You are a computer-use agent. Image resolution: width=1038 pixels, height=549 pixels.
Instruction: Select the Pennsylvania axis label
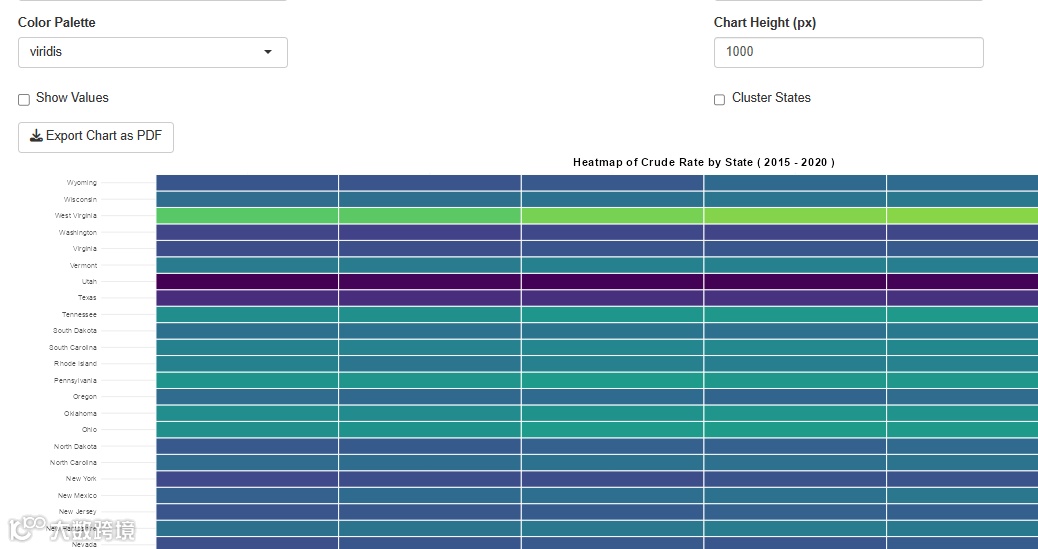(x=75, y=381)
